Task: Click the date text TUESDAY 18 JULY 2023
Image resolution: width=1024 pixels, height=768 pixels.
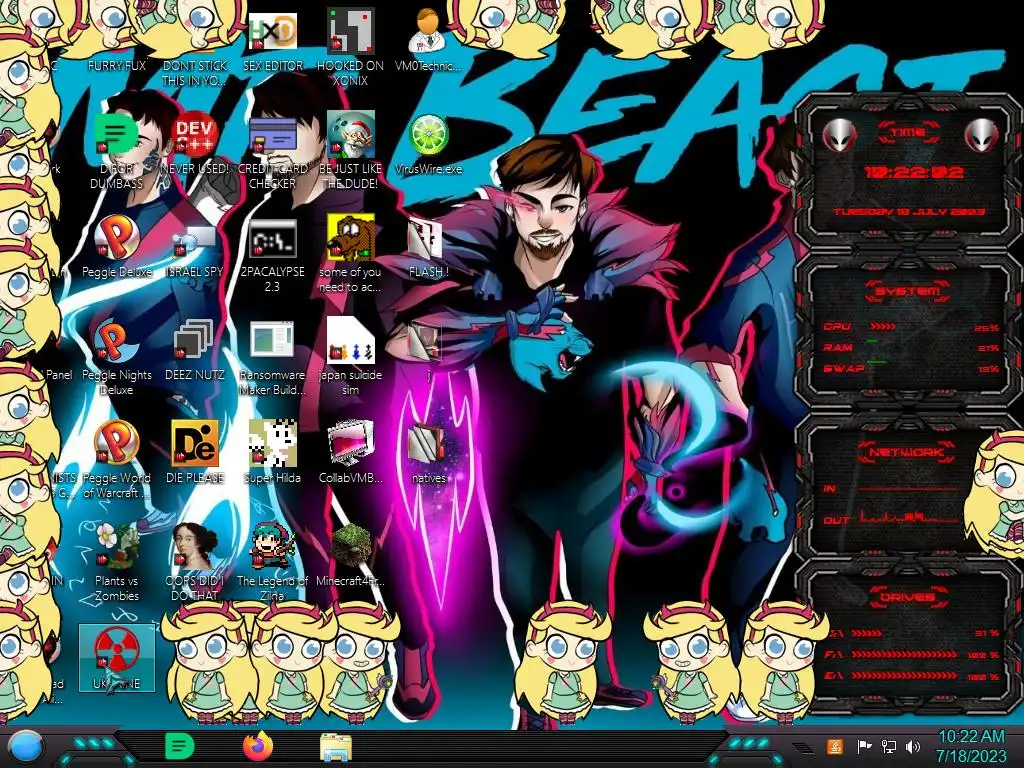Action: [x=910, y=212]
